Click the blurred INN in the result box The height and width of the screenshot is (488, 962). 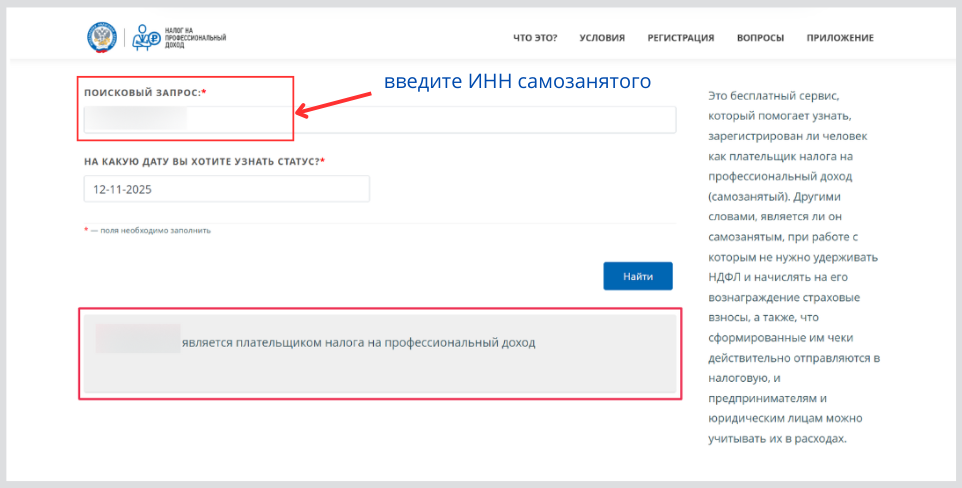coord(137,339)
